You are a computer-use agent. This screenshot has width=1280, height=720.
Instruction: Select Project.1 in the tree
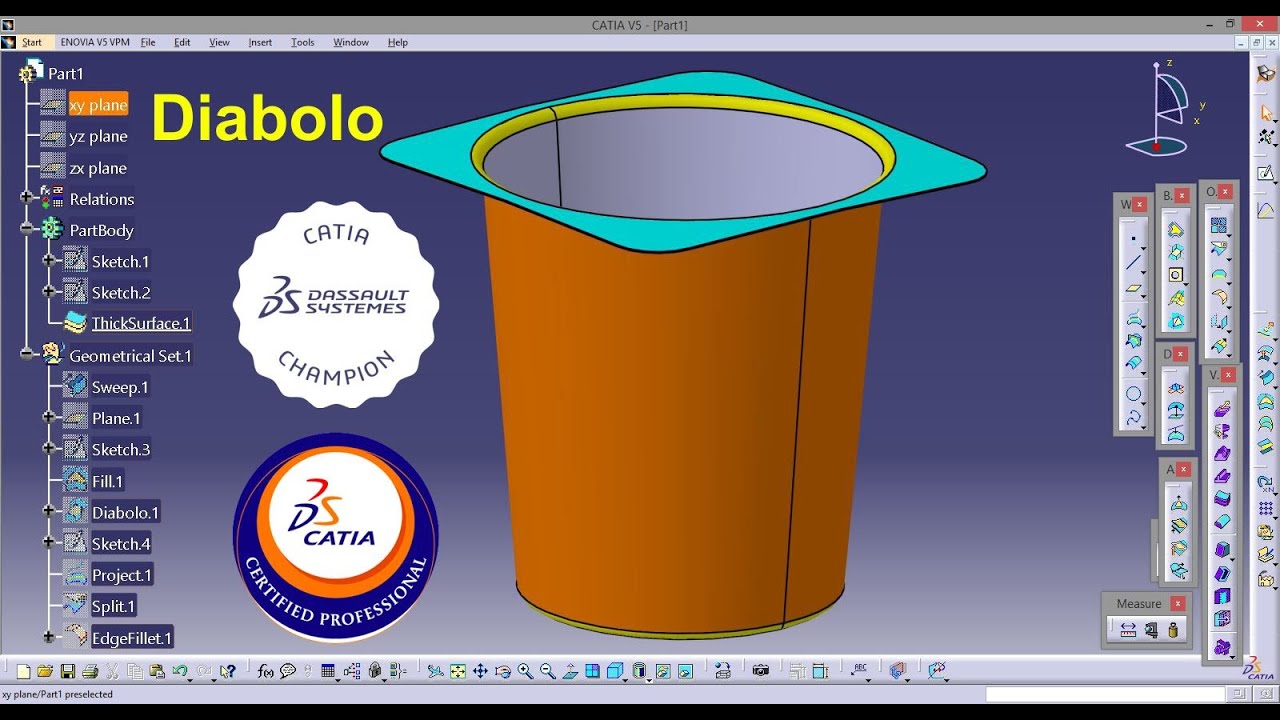[x=122, y=575]
